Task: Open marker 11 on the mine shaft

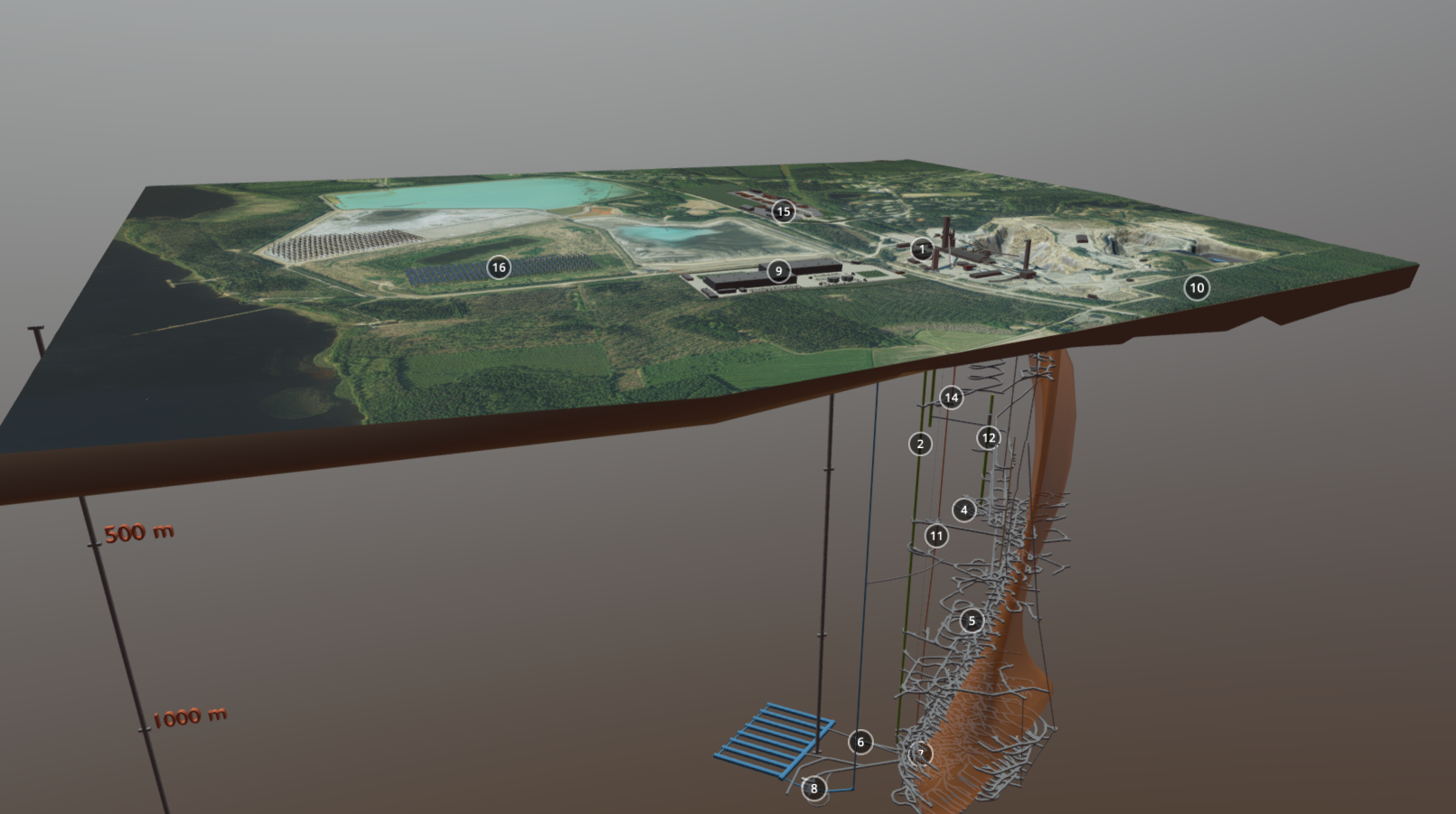Action: point(936,536)
